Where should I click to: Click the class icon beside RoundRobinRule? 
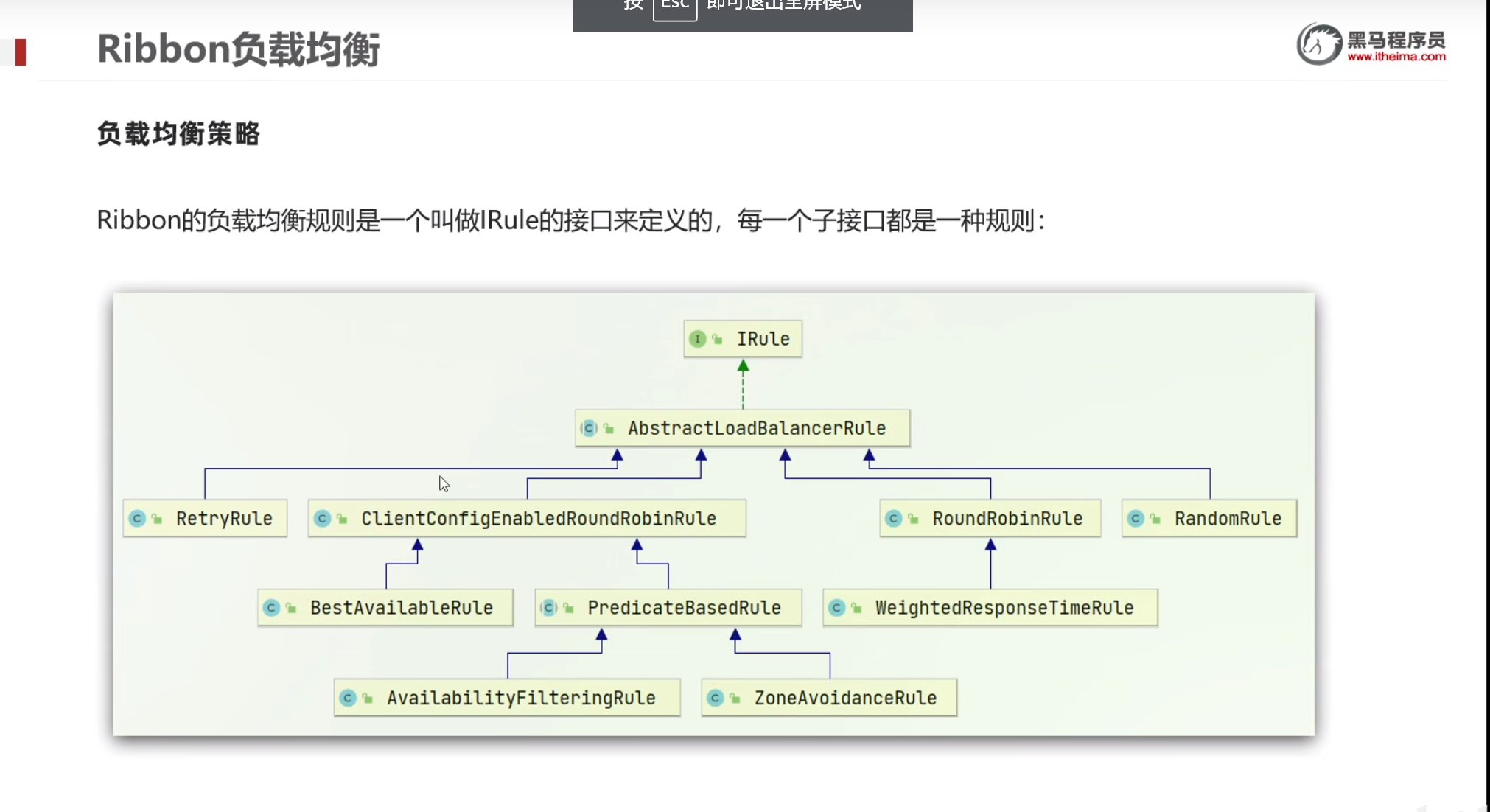pyautogui.click(x=893, y=519)
